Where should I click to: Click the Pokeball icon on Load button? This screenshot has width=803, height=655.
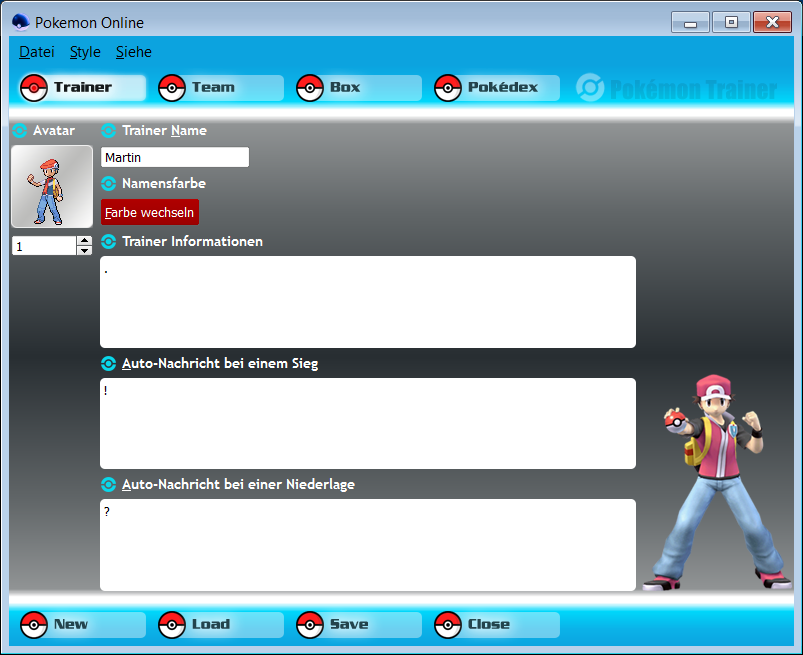point(172,625)
